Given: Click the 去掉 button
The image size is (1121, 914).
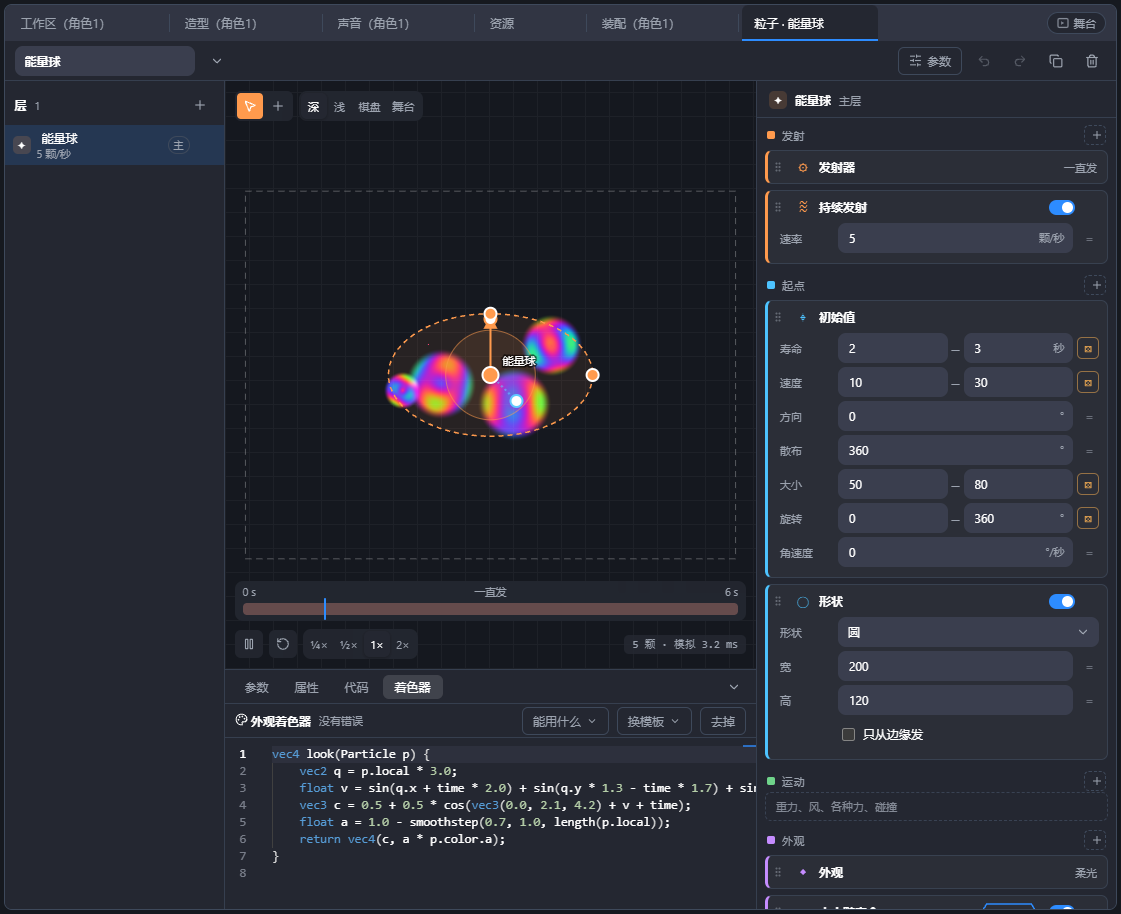Looking at the screenshot, I should pos(723,722).
